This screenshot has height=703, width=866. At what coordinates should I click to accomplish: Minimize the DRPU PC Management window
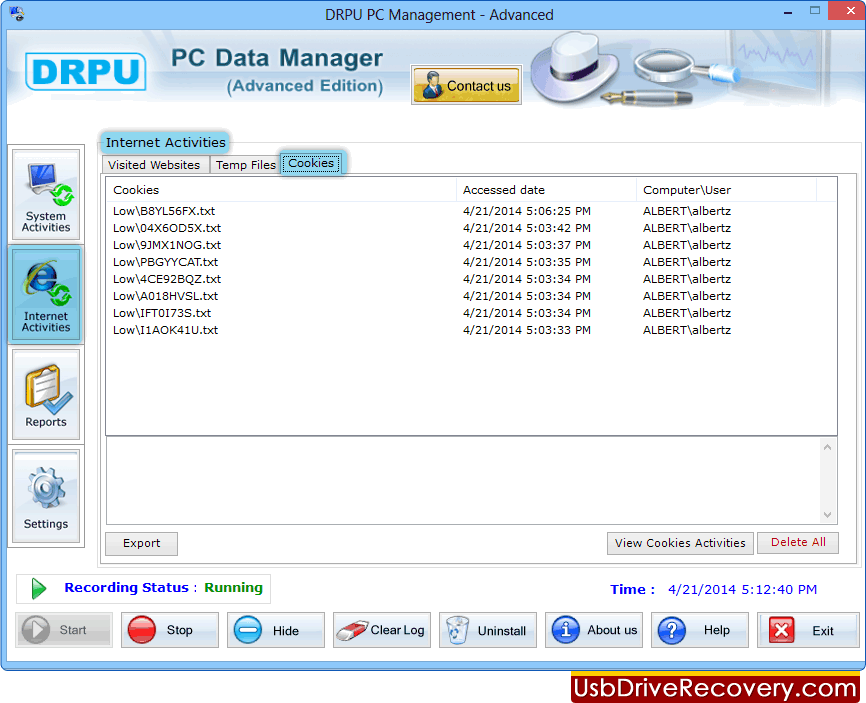pyautogui.click(x=788, y=12)
